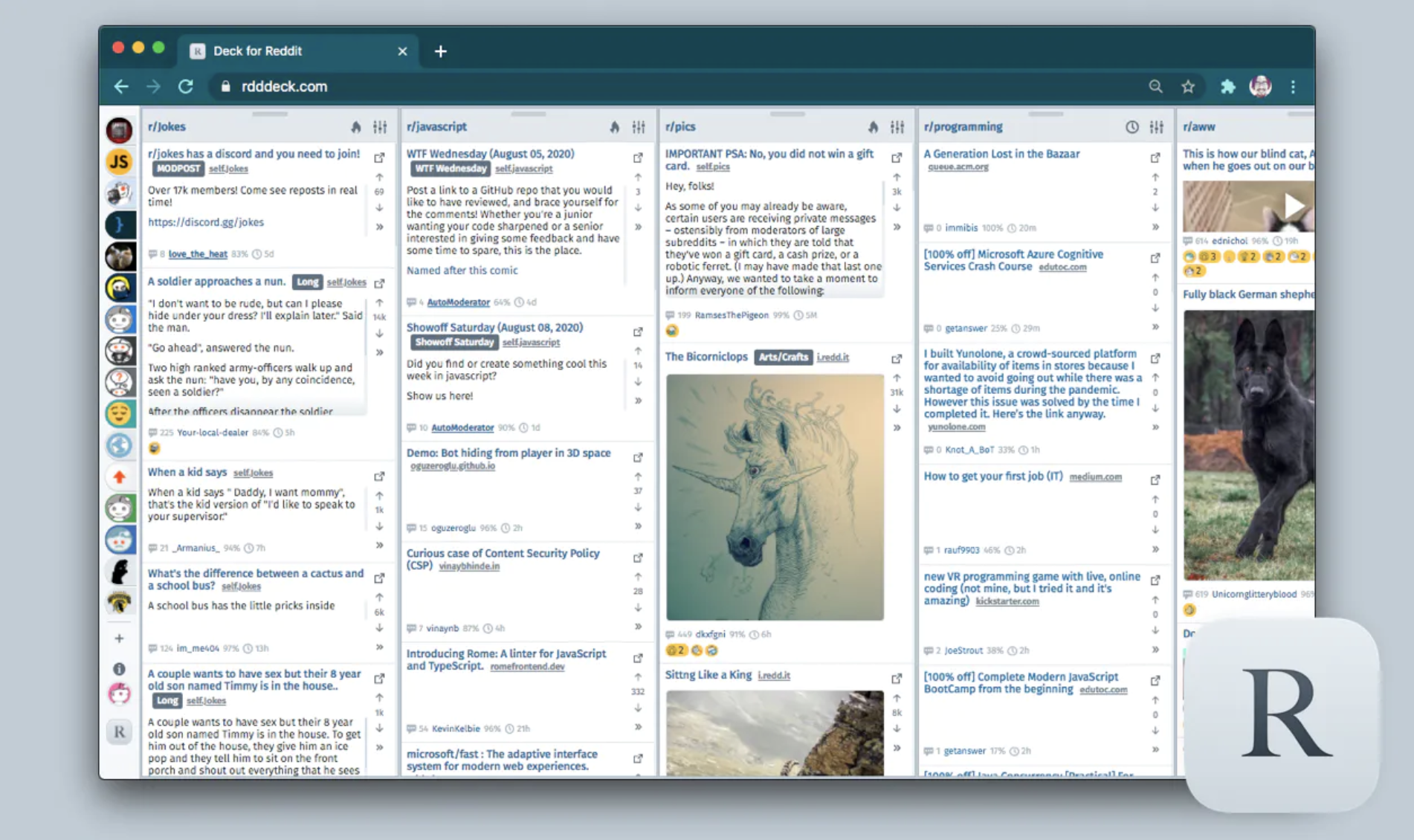Upvote Demo: Bot hiding from player post
Image resolution: width=1414 pixels, height=840 pixels.
coord(638,476)
